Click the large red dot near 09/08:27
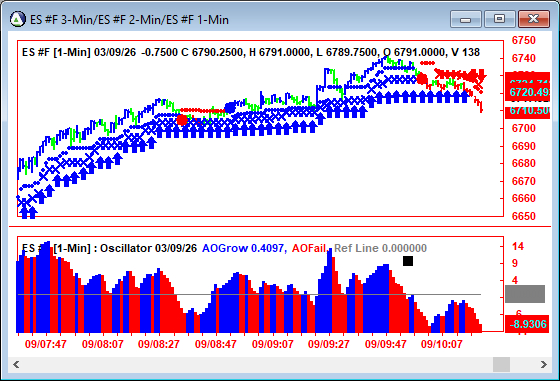This screenshot has width=560, height=381. pyautogui.click(x=182, y=120)
